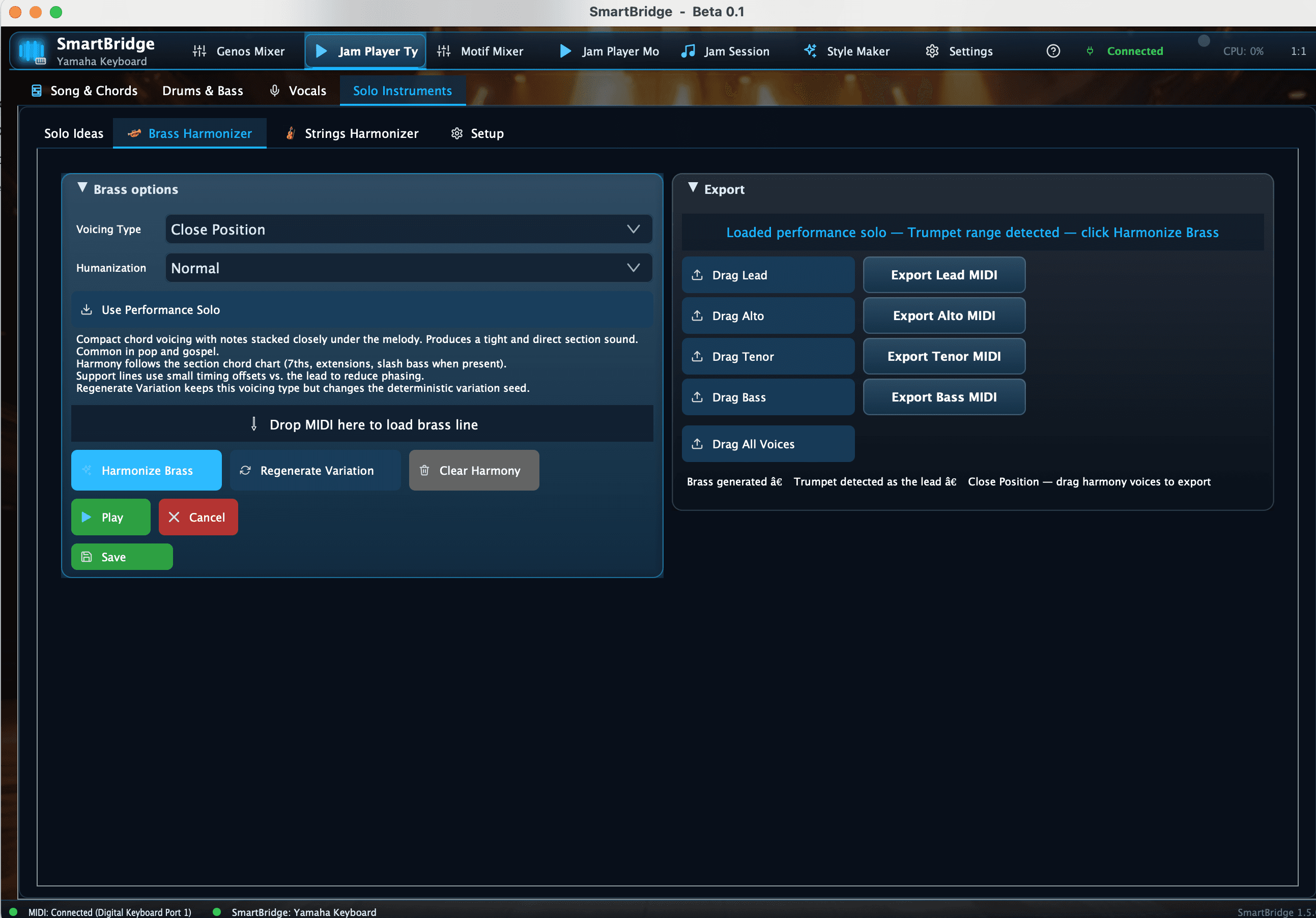Click Drag All Voices handle
This screenshot has height=918, width=1316.
pyautogui.click(x=768, y=444)
